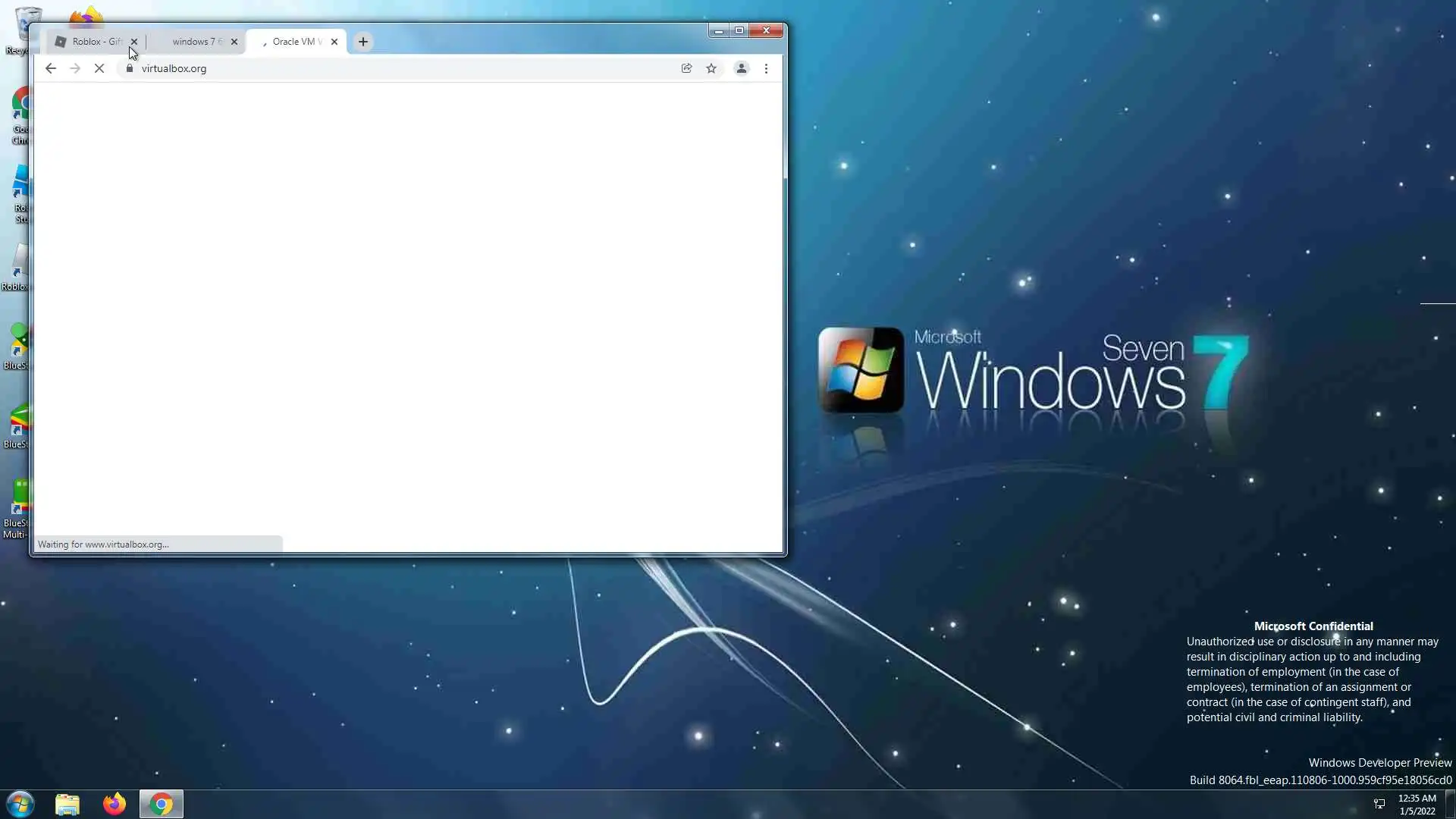1456x819 pixels.
Task: Click the taskbar clock showing 12:35 AM
Action: (1417, 804)
